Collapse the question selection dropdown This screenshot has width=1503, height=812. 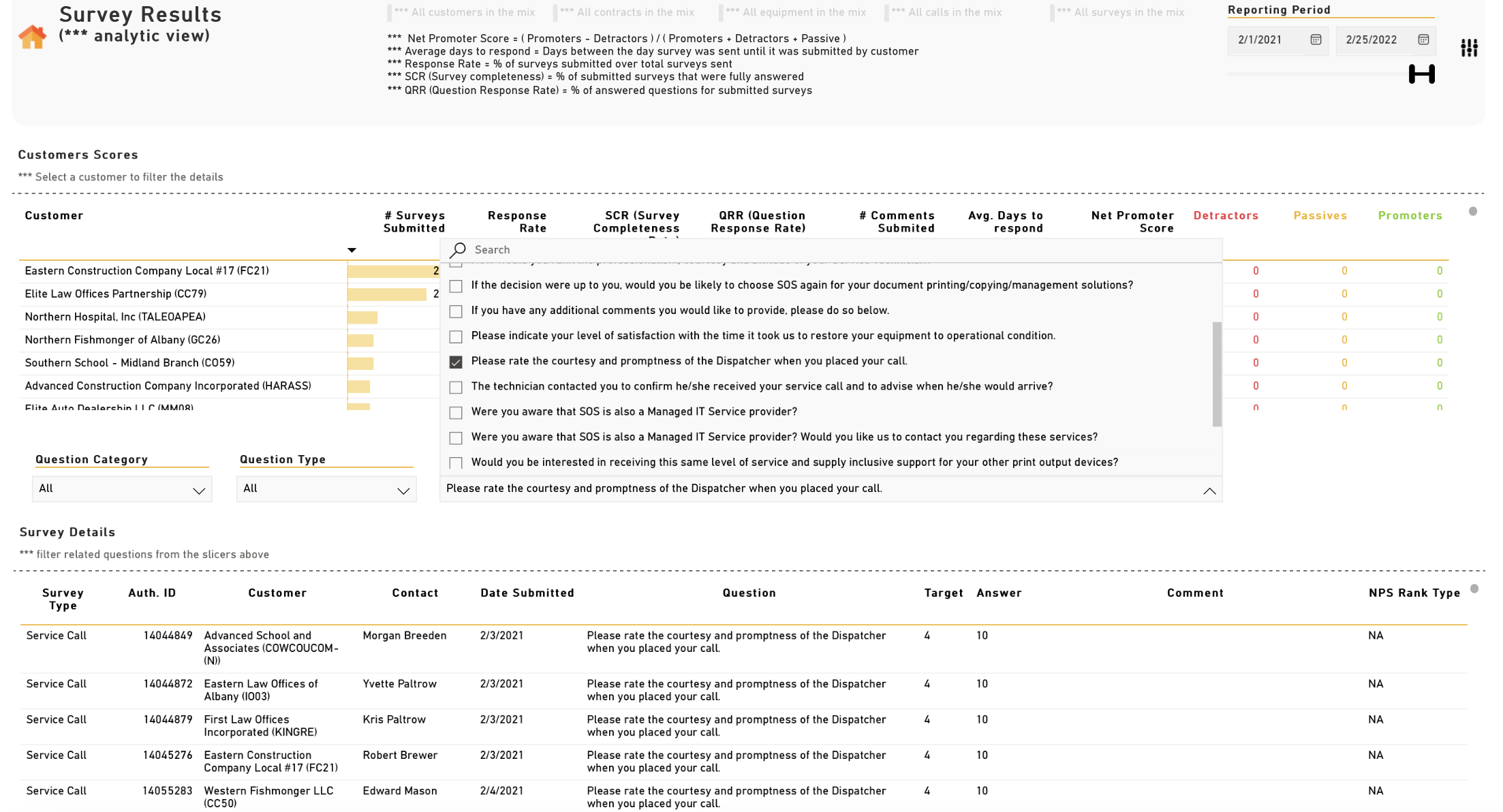pos(1209,490)
